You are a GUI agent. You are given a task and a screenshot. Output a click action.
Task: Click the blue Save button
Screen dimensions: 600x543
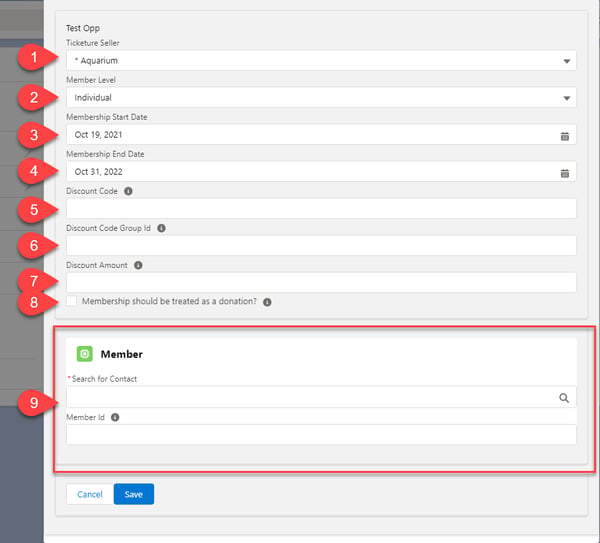[134, 494]
